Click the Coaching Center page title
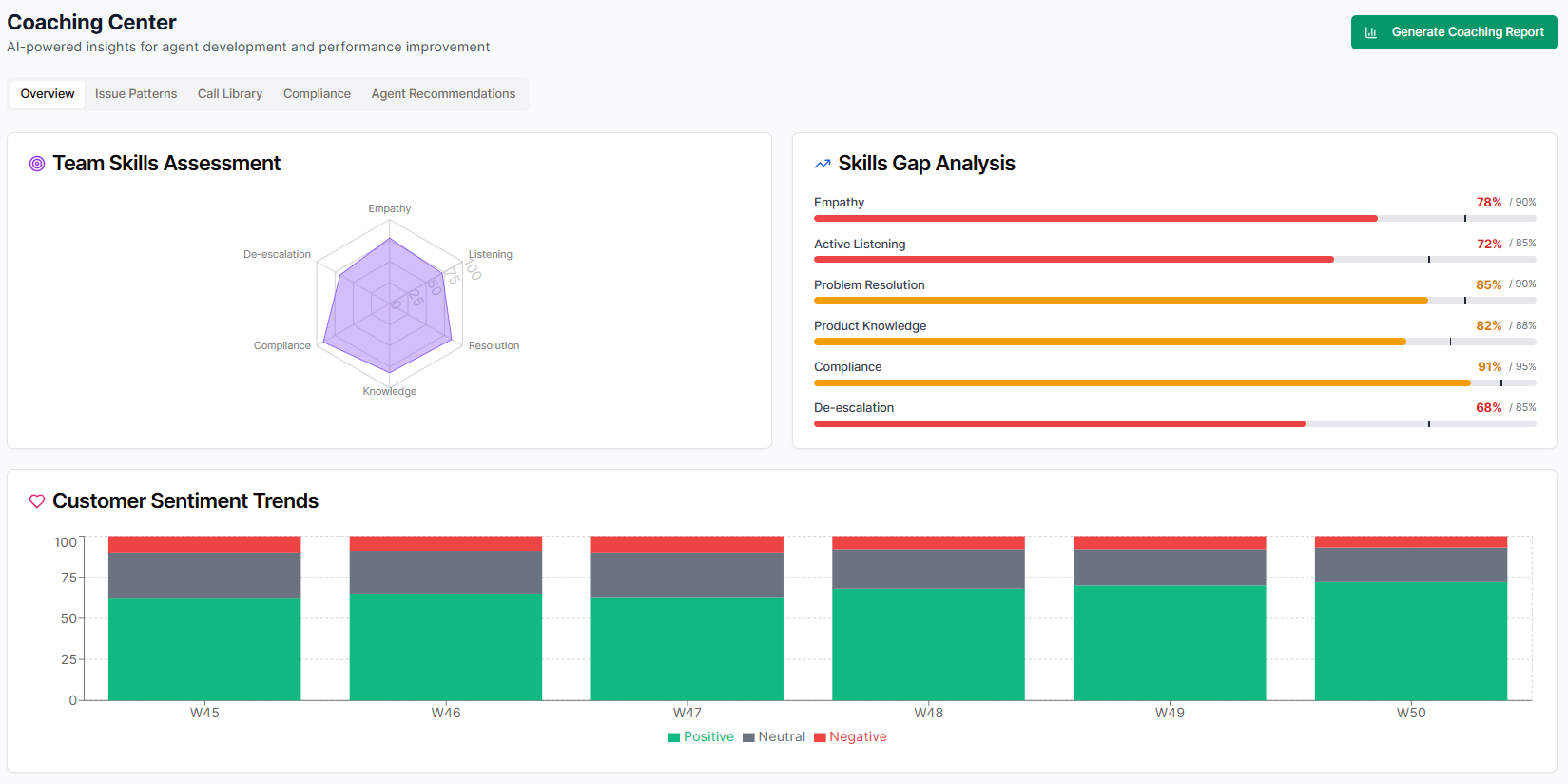The height and width of the screenshot is (784, 1568). [91, 22]
